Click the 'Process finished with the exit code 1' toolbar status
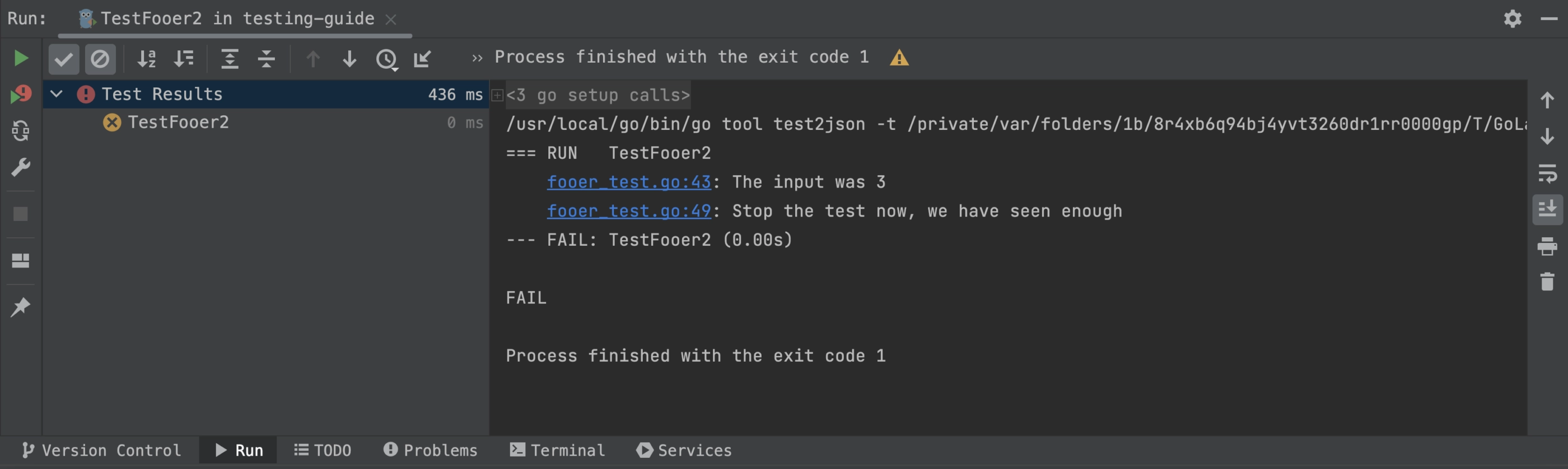The image size is (1568, 469). pyautogui.click(x=682, y=57)
